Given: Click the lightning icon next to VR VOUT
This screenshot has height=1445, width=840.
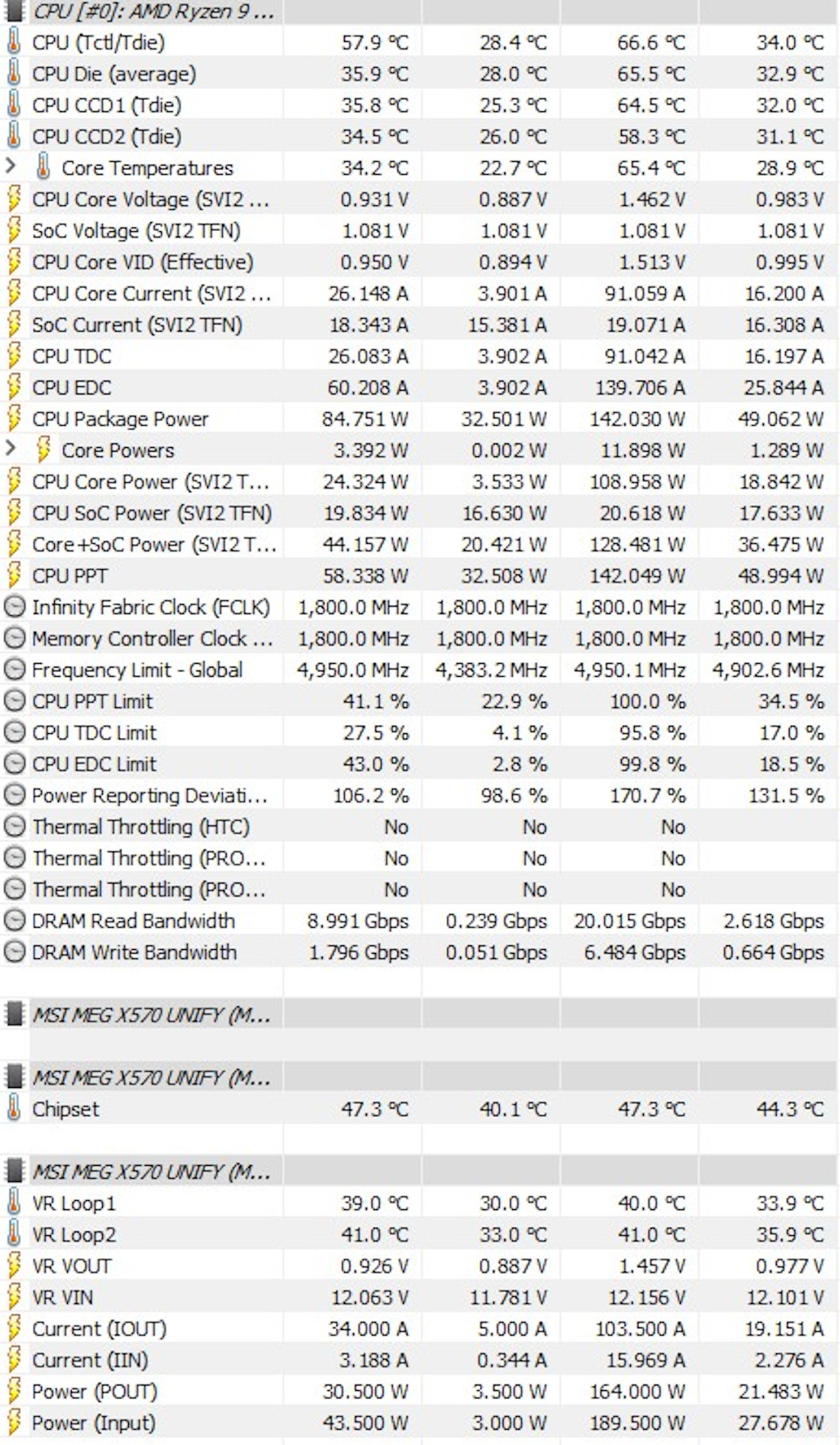Looking at the screenshot, I should click(12, 1266).
